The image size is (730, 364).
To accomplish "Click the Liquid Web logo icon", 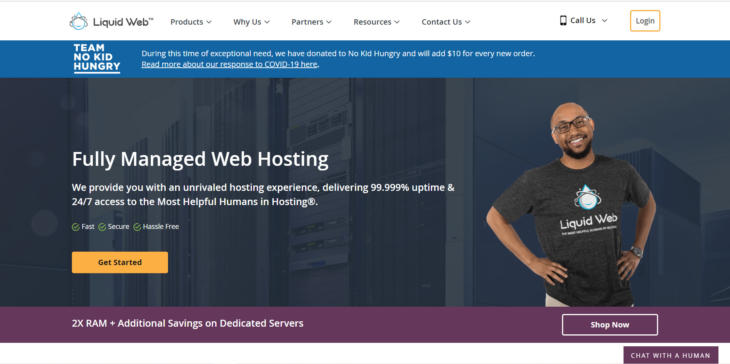I will click(78, 21).
